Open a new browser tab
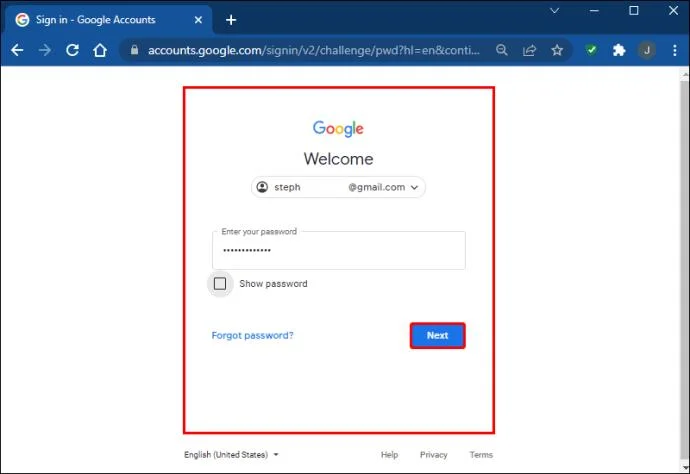The height and width of the screenshot is (474, 690). point(231,20)
